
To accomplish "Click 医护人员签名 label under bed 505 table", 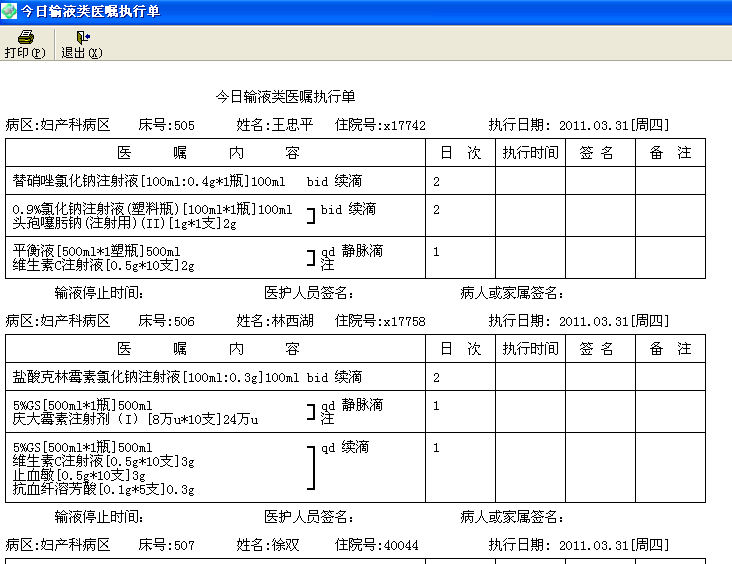I will pos(309,293).
